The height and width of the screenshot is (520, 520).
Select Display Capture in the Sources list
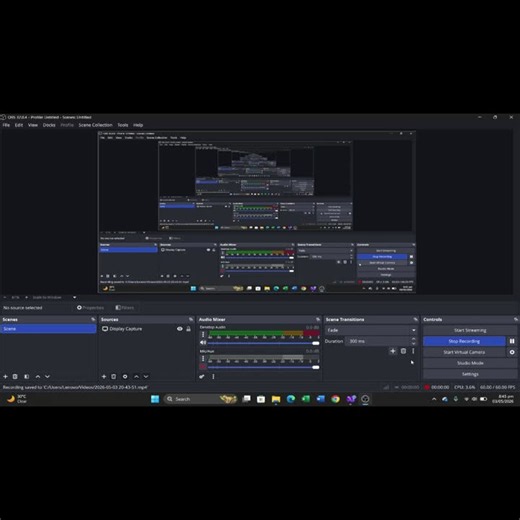146,329
